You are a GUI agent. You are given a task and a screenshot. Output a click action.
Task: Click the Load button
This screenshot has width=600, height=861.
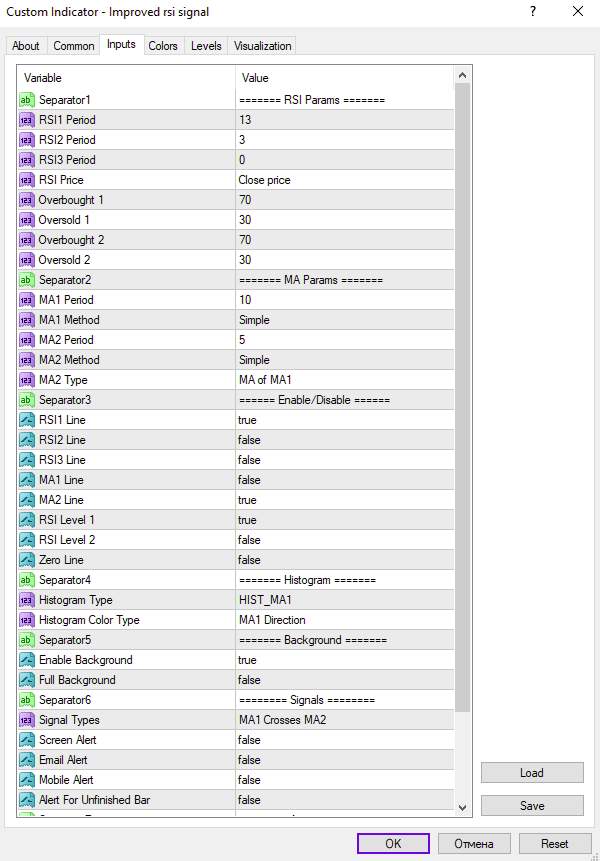coord(532,773)
